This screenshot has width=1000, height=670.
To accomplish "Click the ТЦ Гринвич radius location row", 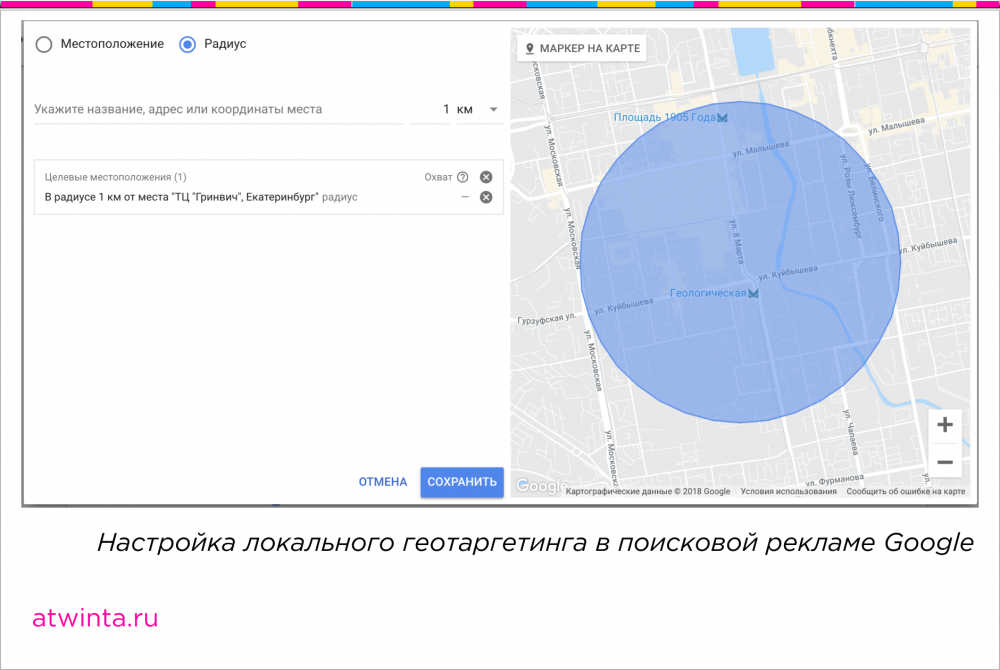I will click(x=268, y=197).
